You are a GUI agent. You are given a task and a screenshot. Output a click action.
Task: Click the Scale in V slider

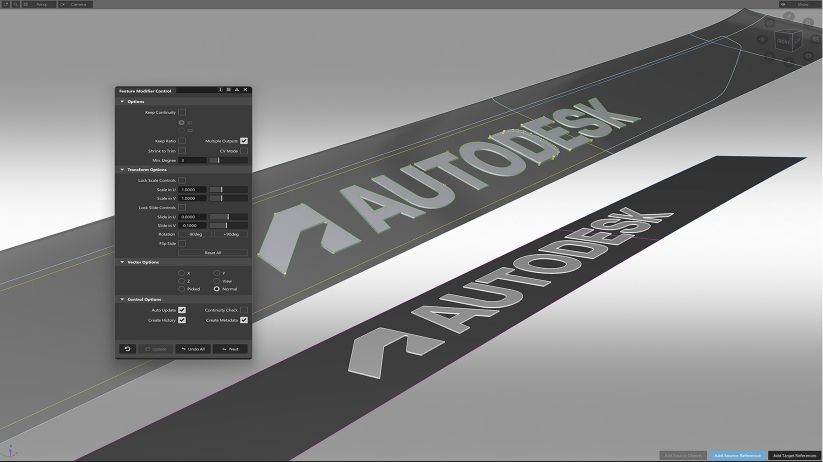point(228,198)
